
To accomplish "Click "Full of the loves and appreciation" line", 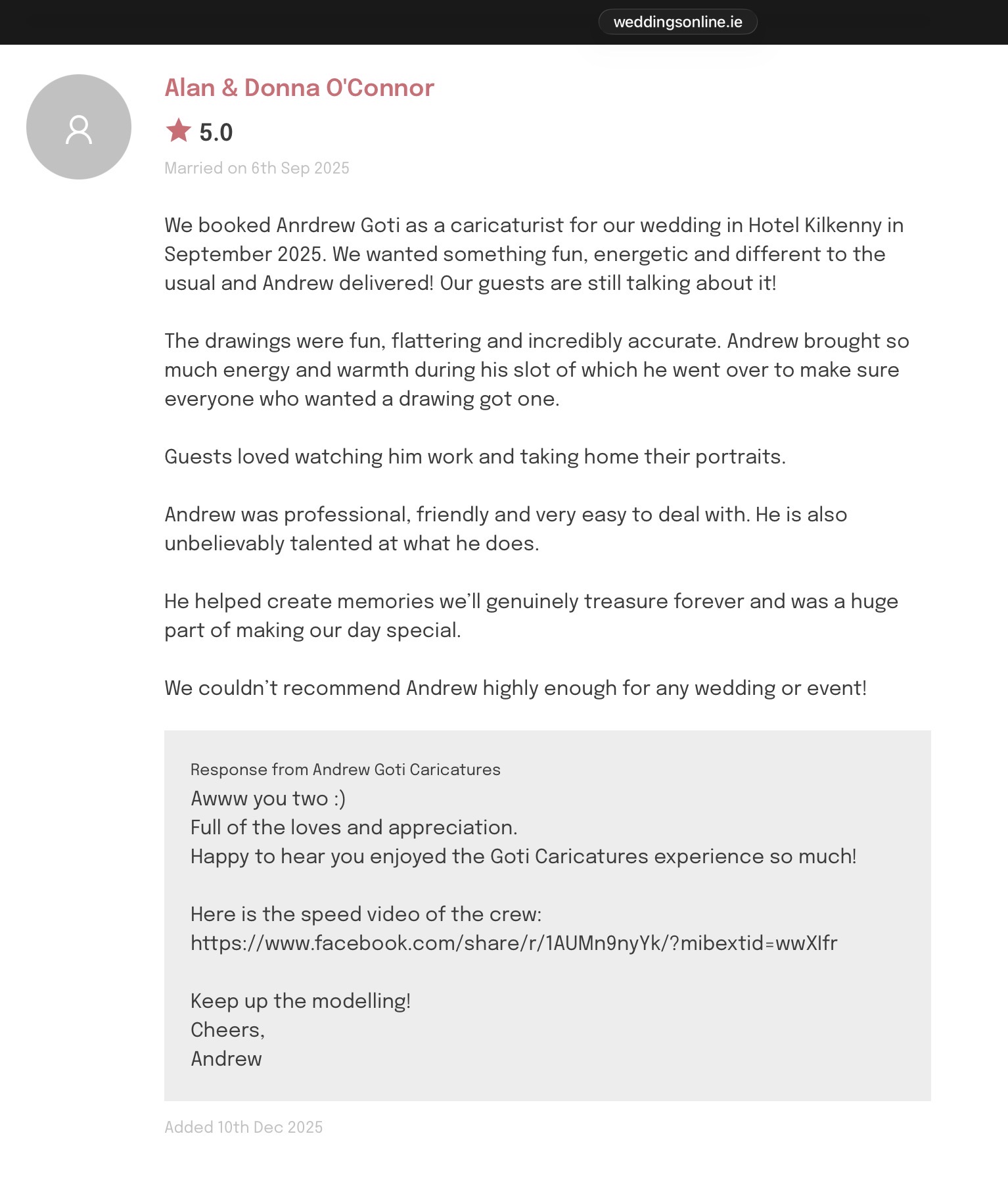I will 354,828.
